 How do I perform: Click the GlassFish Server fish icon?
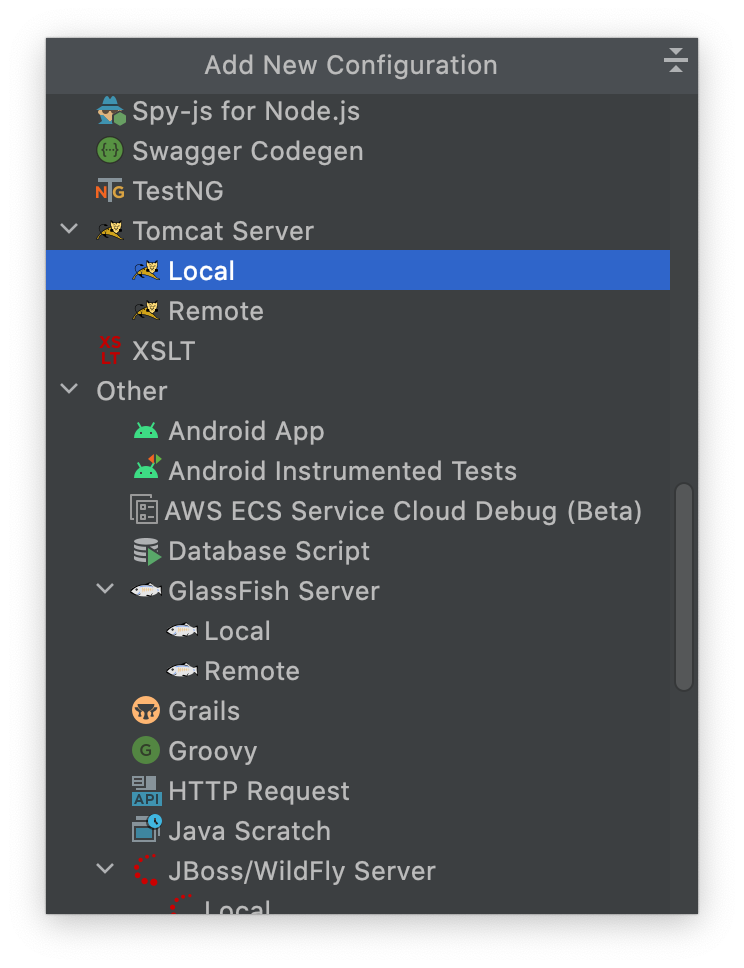point(146,591)
